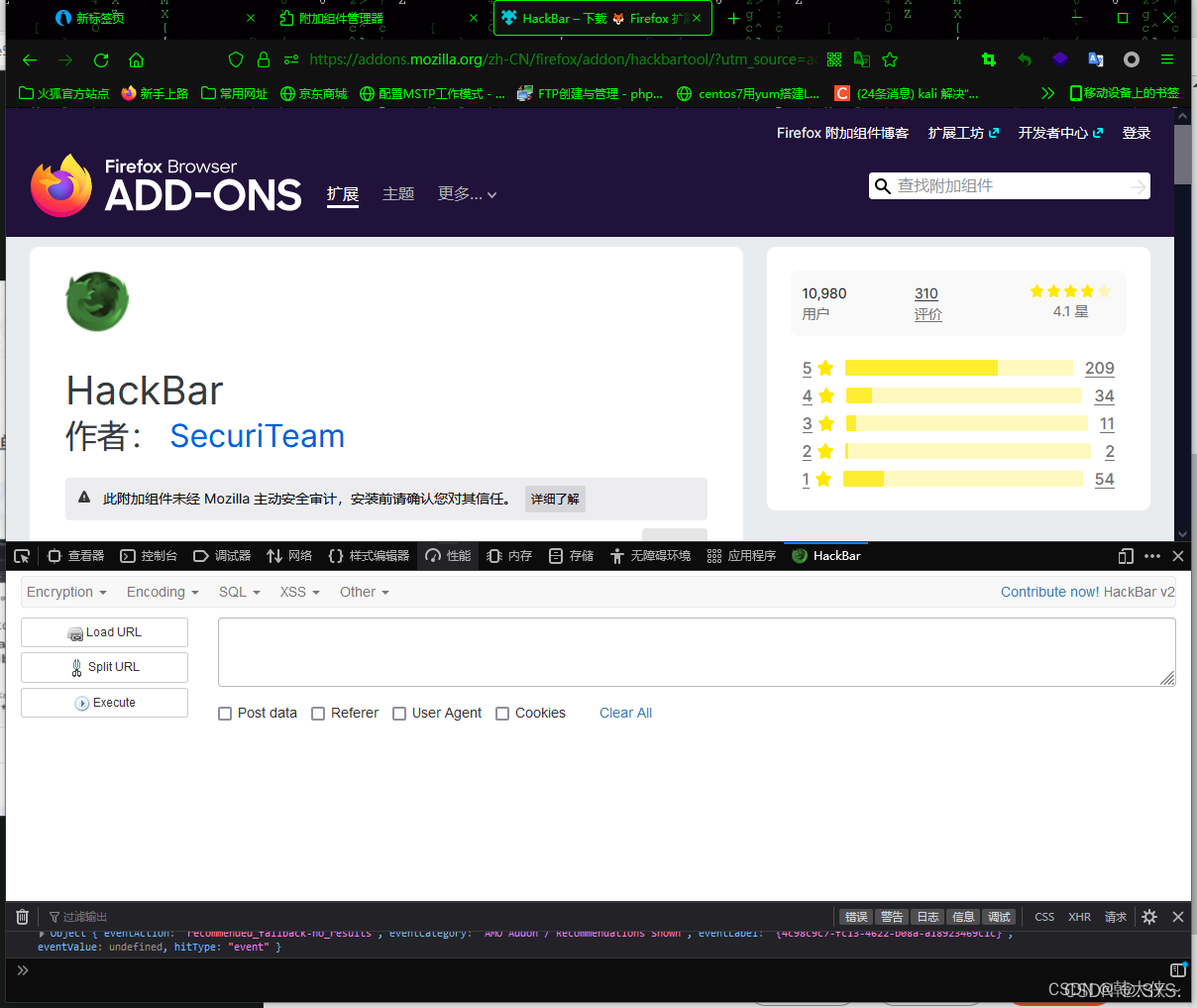
Task: Click the Split URL button
Action: click(x=104, y=667)
